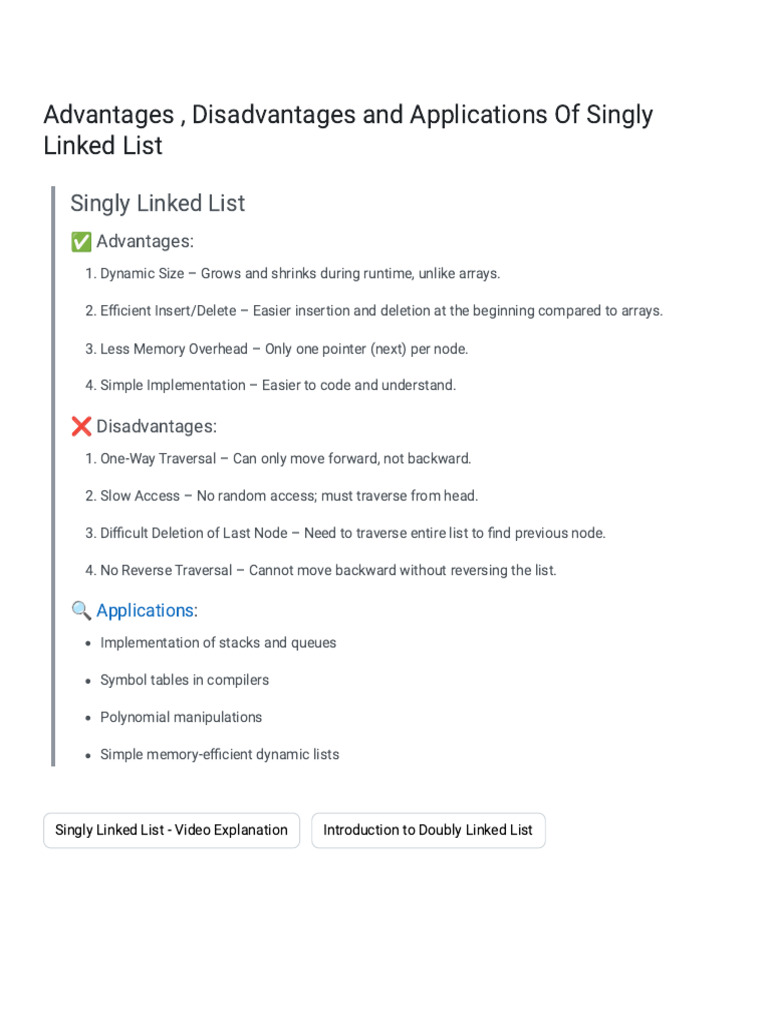Image resolution: width=768 pixels, height=1024 pixels.
Task: Select the Symbol tables in compilers bullet
Action: [184, 680]
